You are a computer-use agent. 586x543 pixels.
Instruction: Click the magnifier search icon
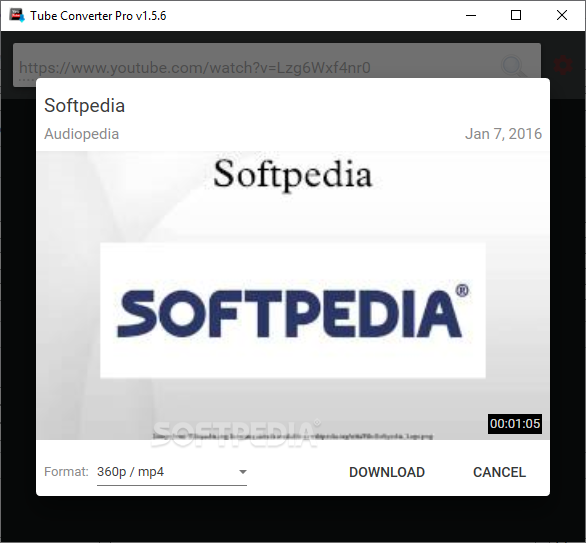[x=513, y=65]
